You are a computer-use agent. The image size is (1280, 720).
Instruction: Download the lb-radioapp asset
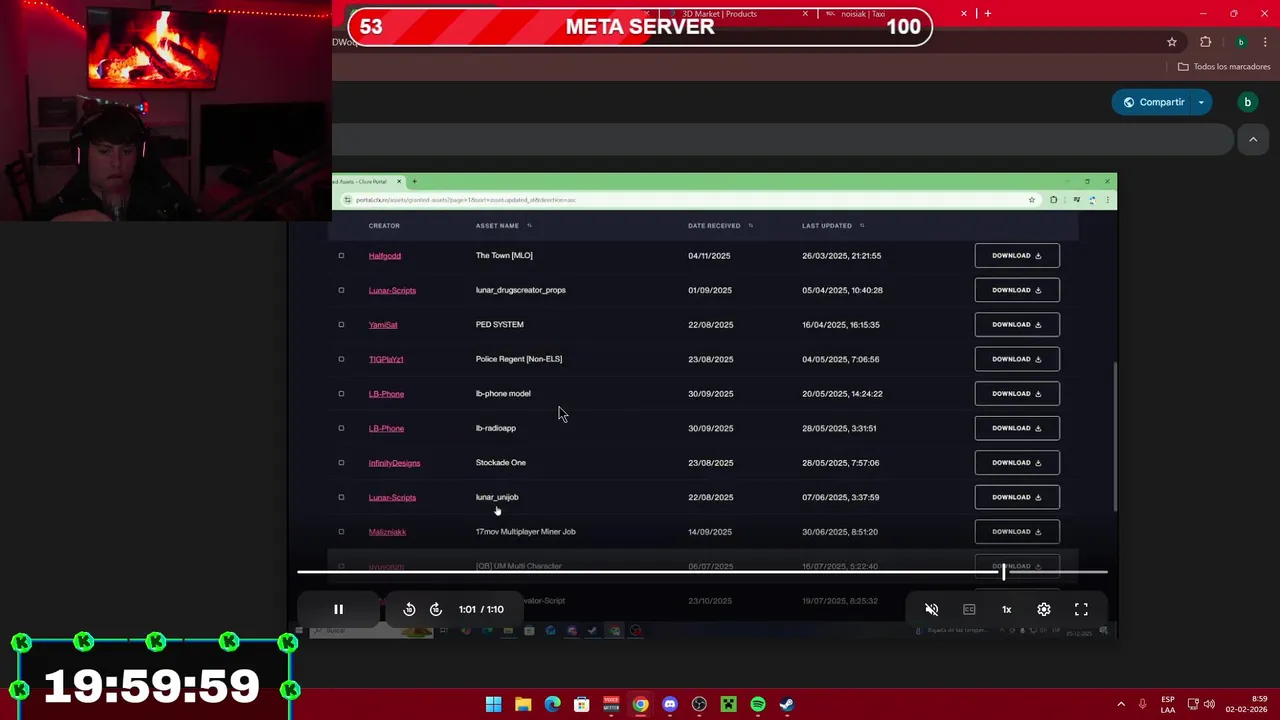pyautogui.click(x=1017, y=428)
